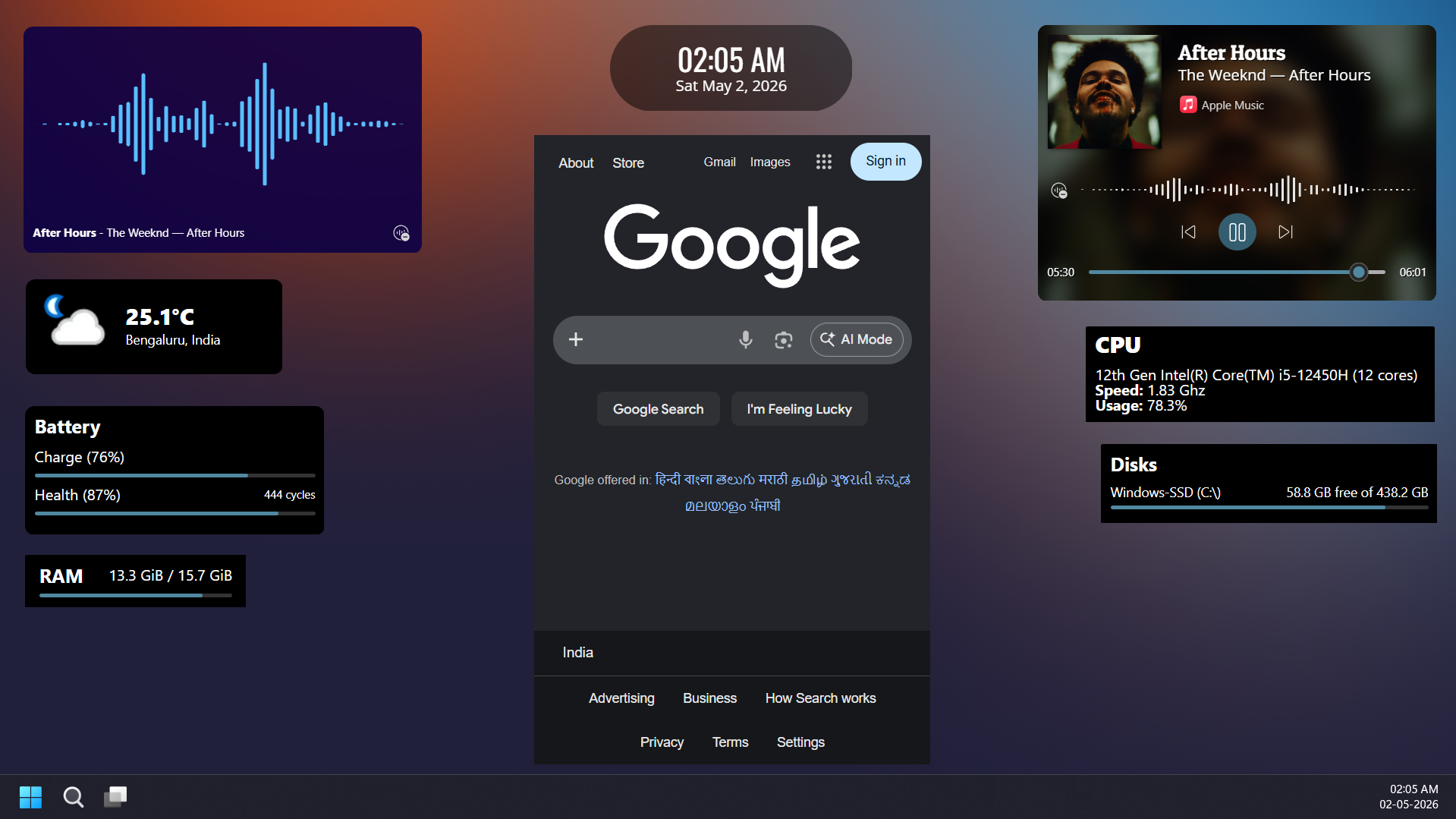Open Settings footer menu

(x=800, y=742)
